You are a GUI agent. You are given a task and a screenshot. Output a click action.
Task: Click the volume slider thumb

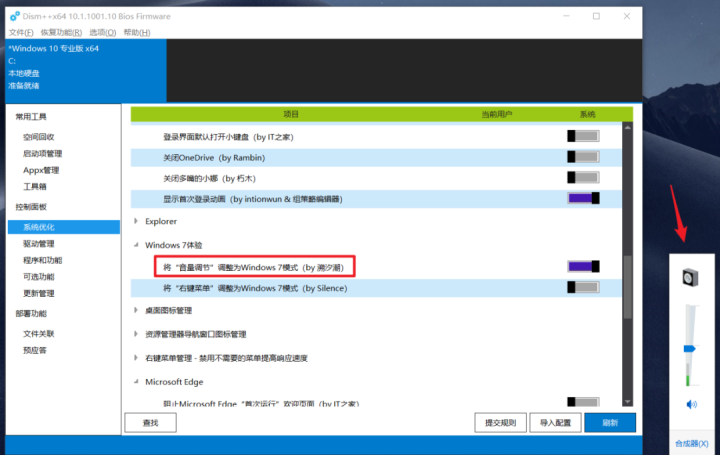point(689,349)
